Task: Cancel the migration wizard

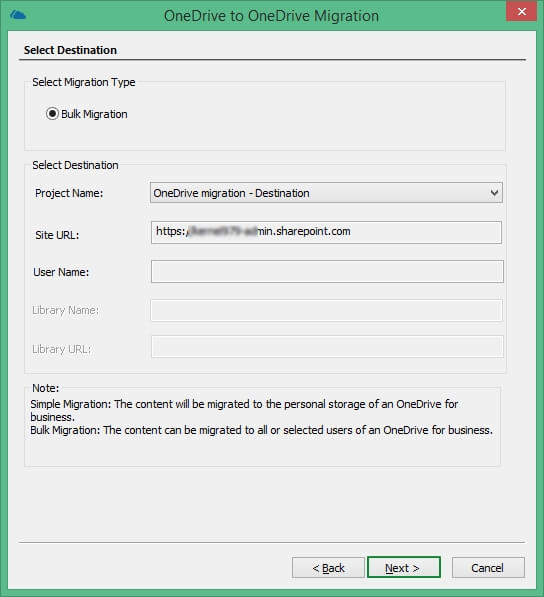Action: coord(488,568)
